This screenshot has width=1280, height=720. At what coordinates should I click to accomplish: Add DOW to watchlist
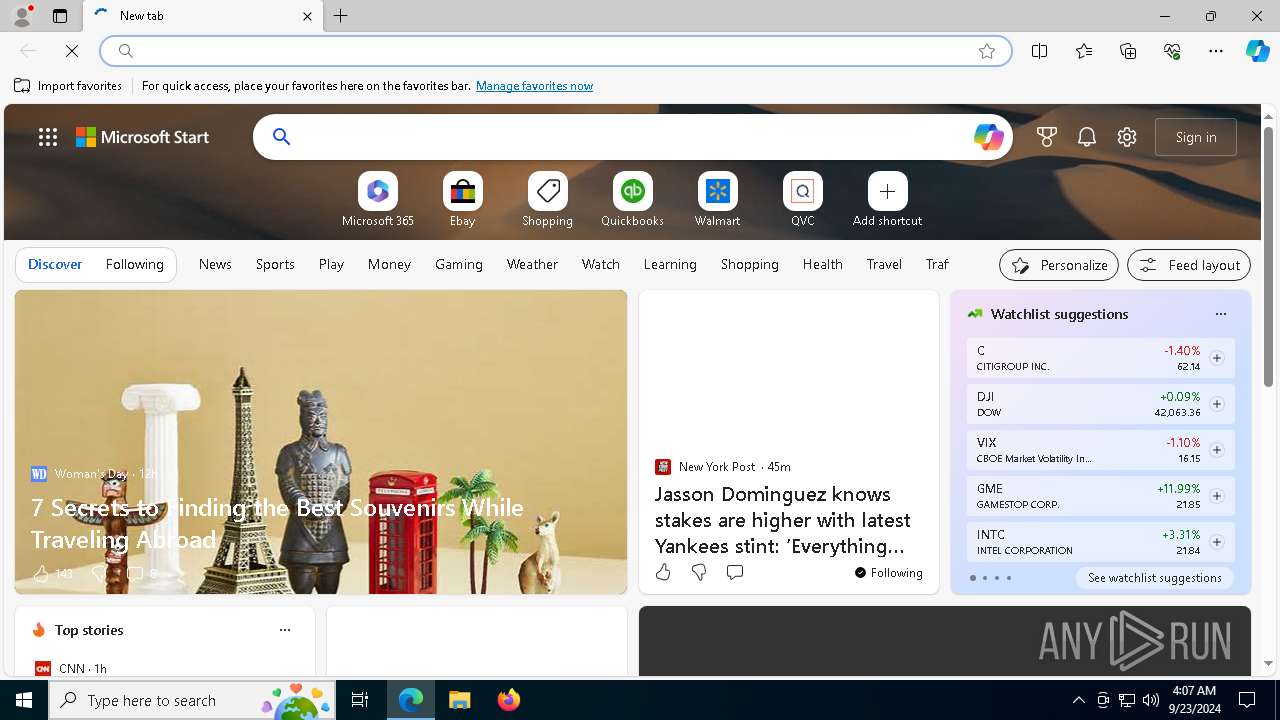1216,404
